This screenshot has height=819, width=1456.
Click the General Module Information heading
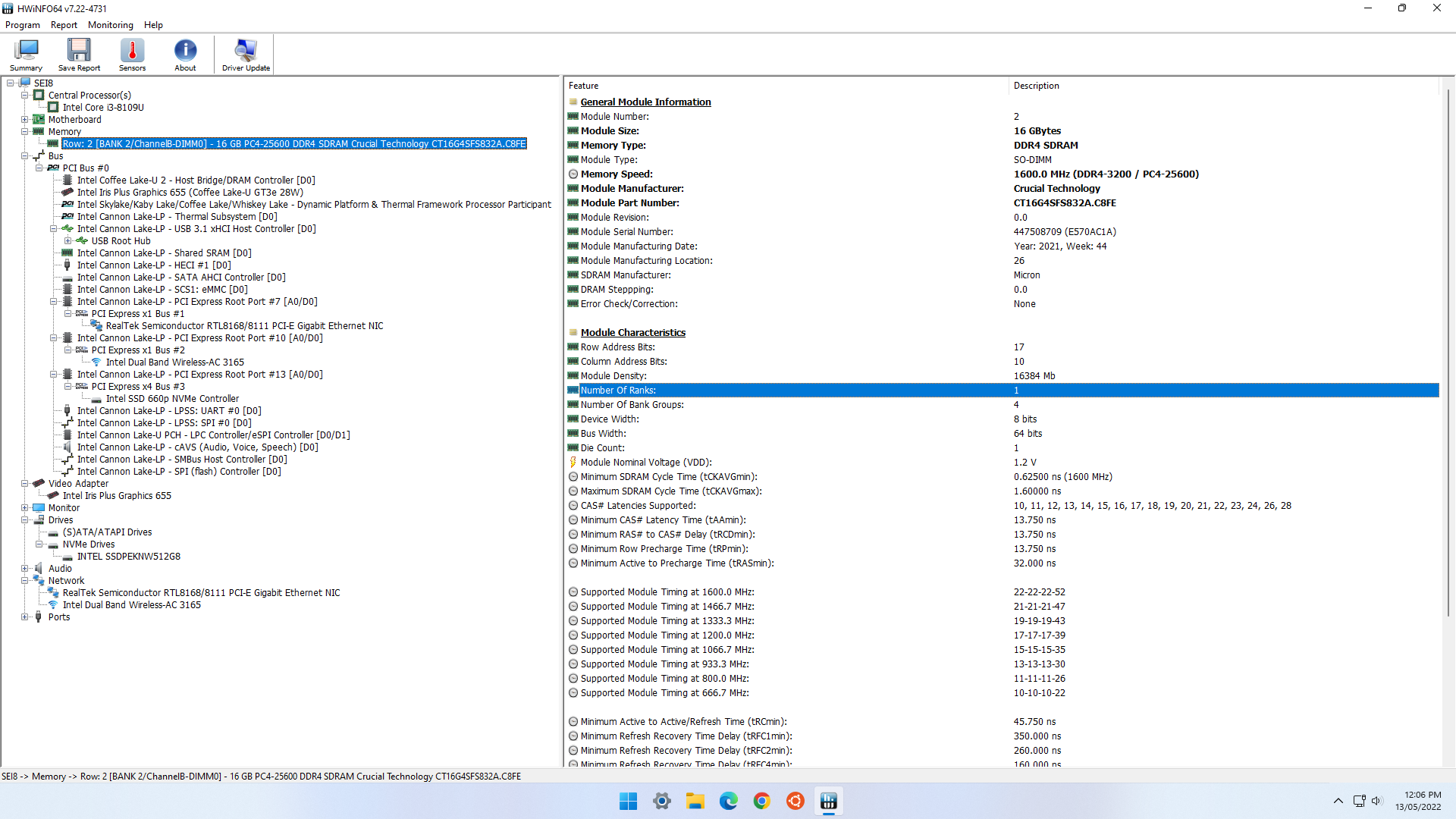[645, 102]
